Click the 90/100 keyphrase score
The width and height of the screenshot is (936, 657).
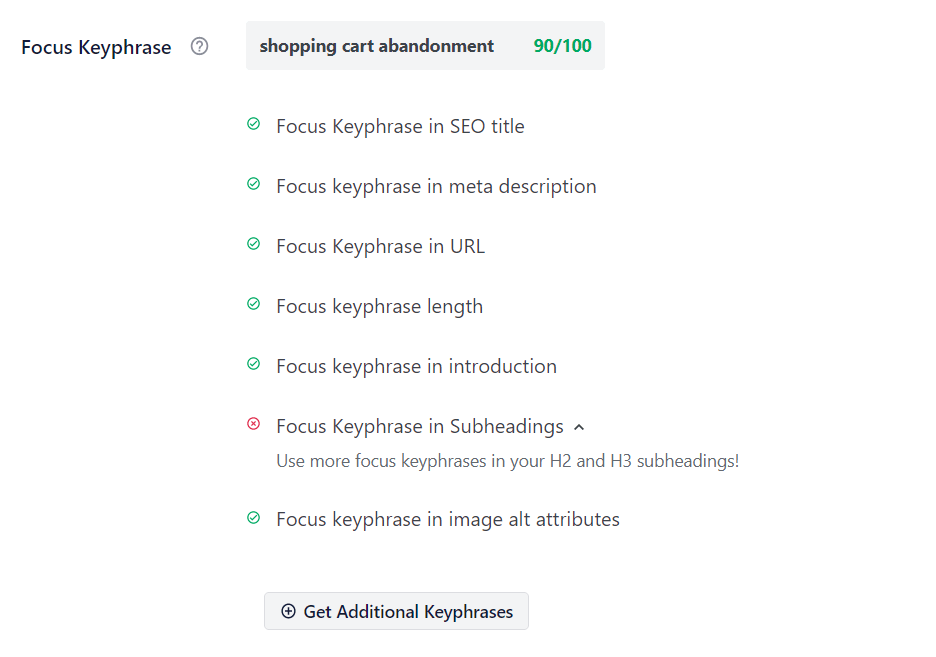[x=562, y=45]
